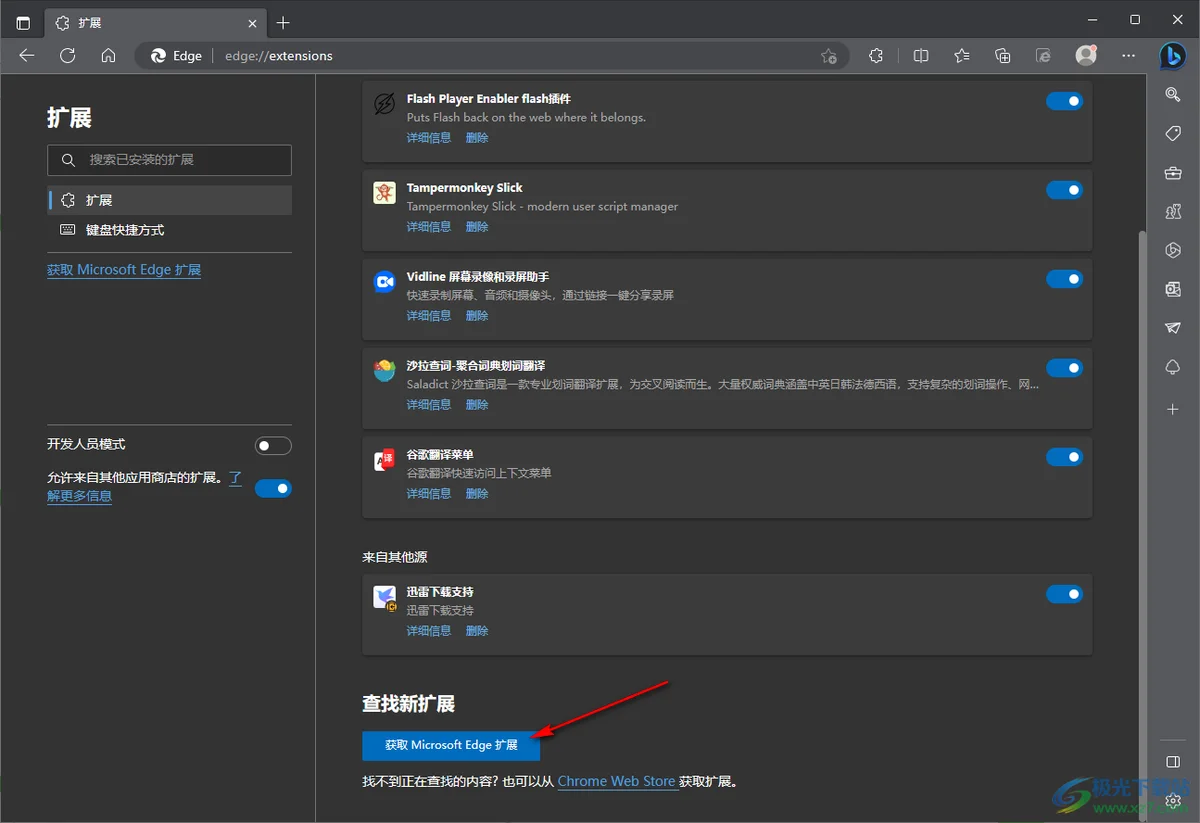Image resolution: width=1200 pixels, height=823 pixels.
Task: Open the sidebar Tools briefcase icon
Action: click(1173, 172)
